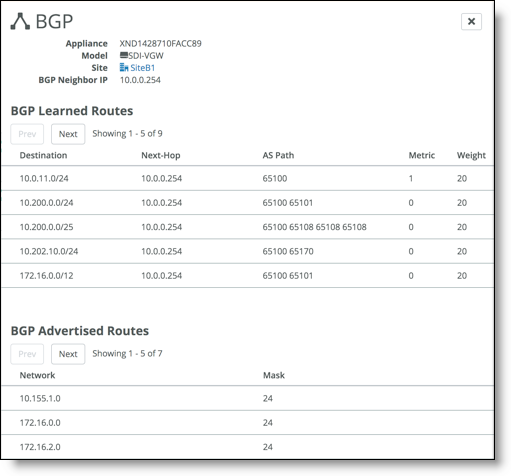The image size is (511, 476).
Task: Sort by Next-Hop column header
Action: [161, 155]
